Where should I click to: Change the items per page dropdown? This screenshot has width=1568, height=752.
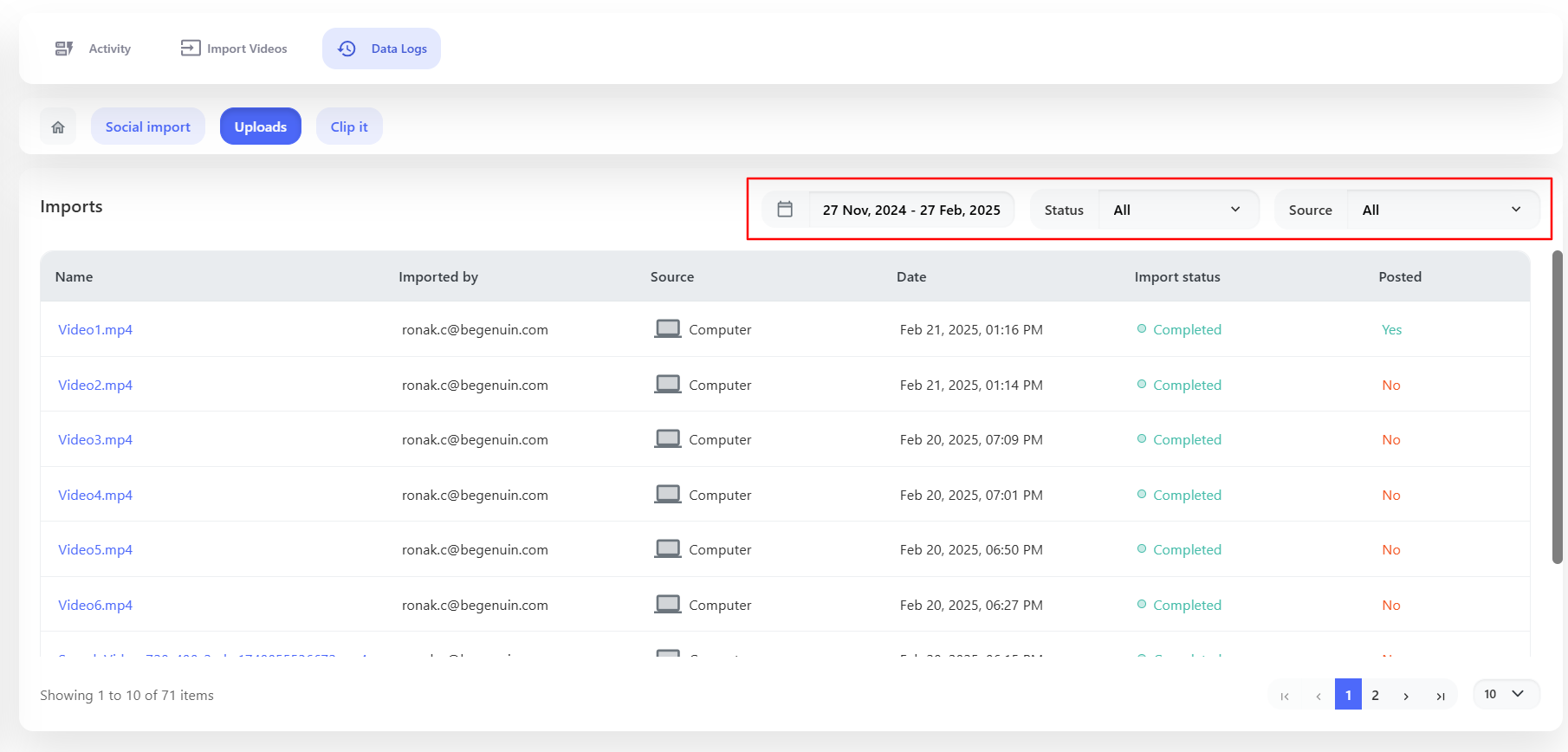point(1506,694)
